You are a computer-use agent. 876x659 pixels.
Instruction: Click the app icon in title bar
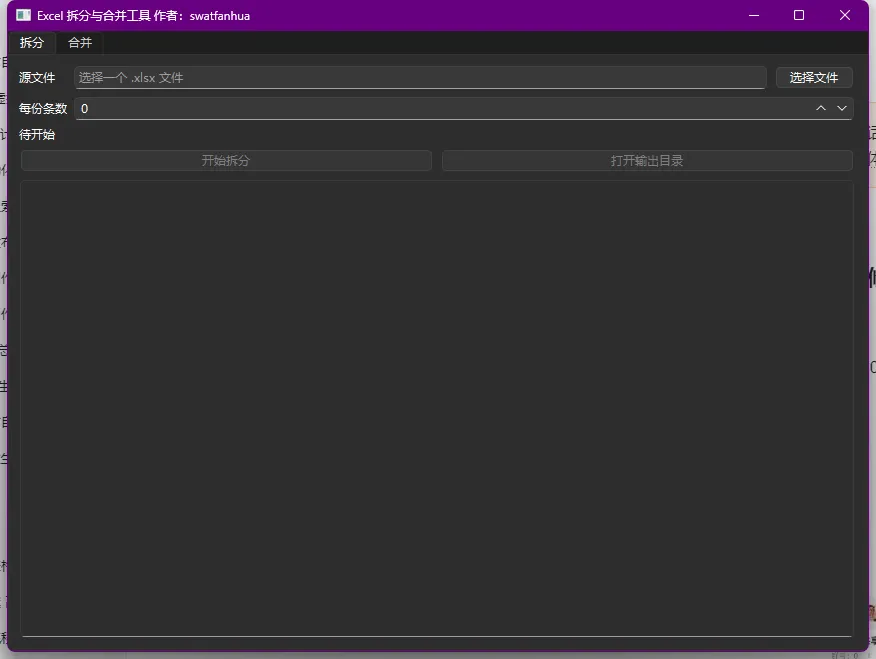pos(23,15)
